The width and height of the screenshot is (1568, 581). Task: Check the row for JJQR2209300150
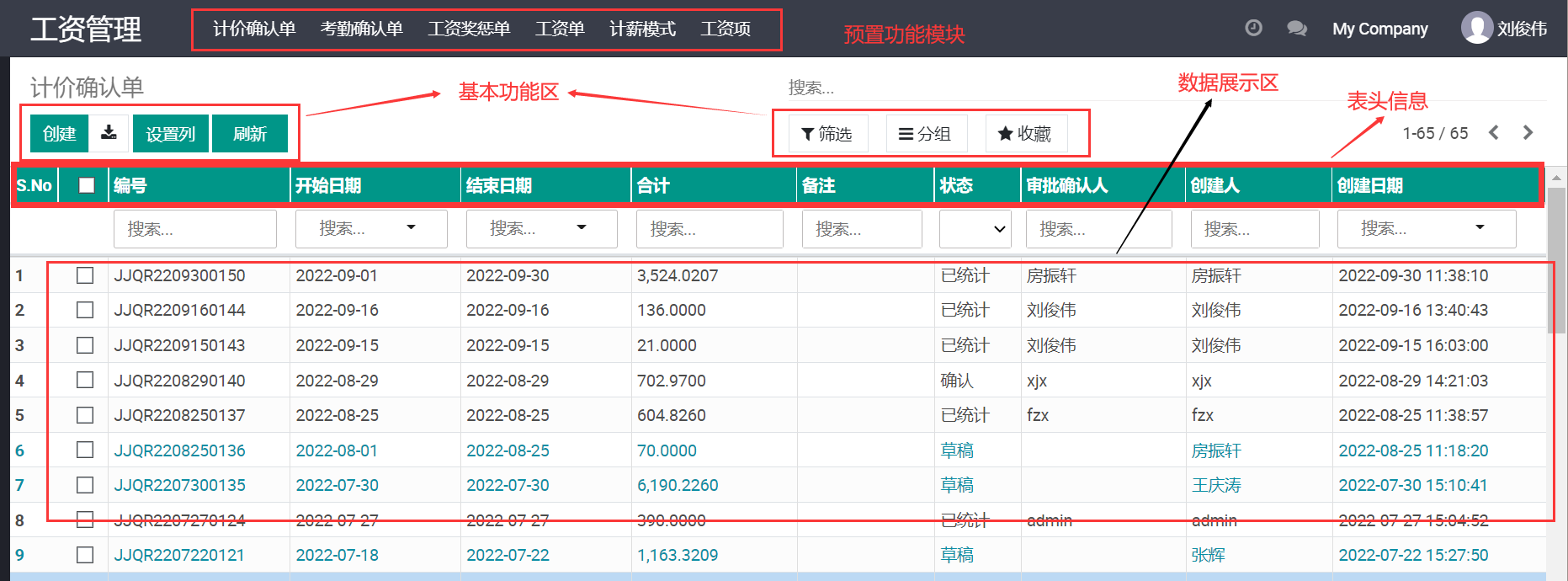point(85,275)
